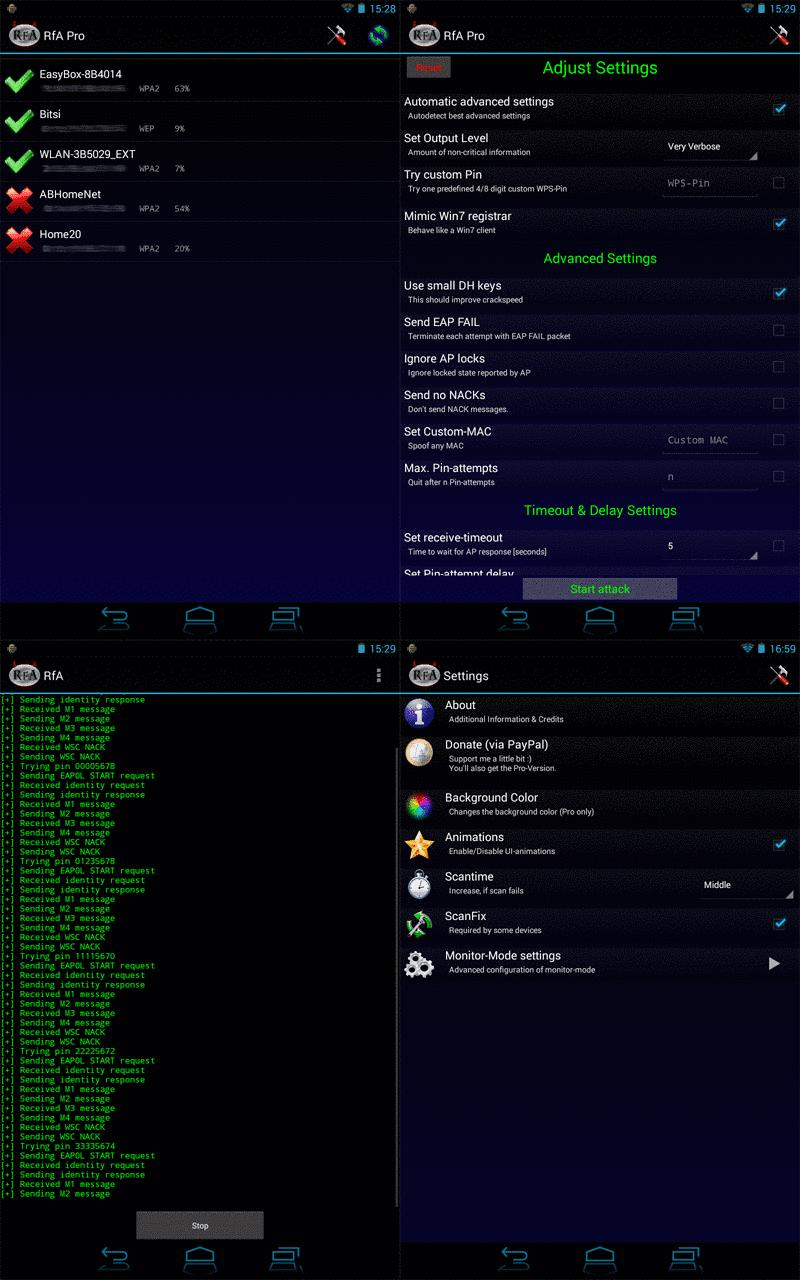Go back from the network list screen
800x1280 pixels.
click(114, 618)
